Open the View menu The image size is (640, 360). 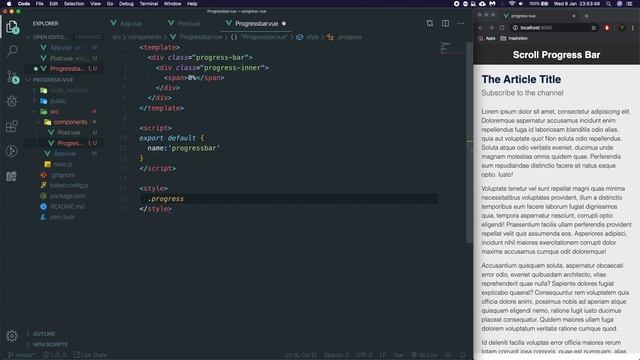96,4
